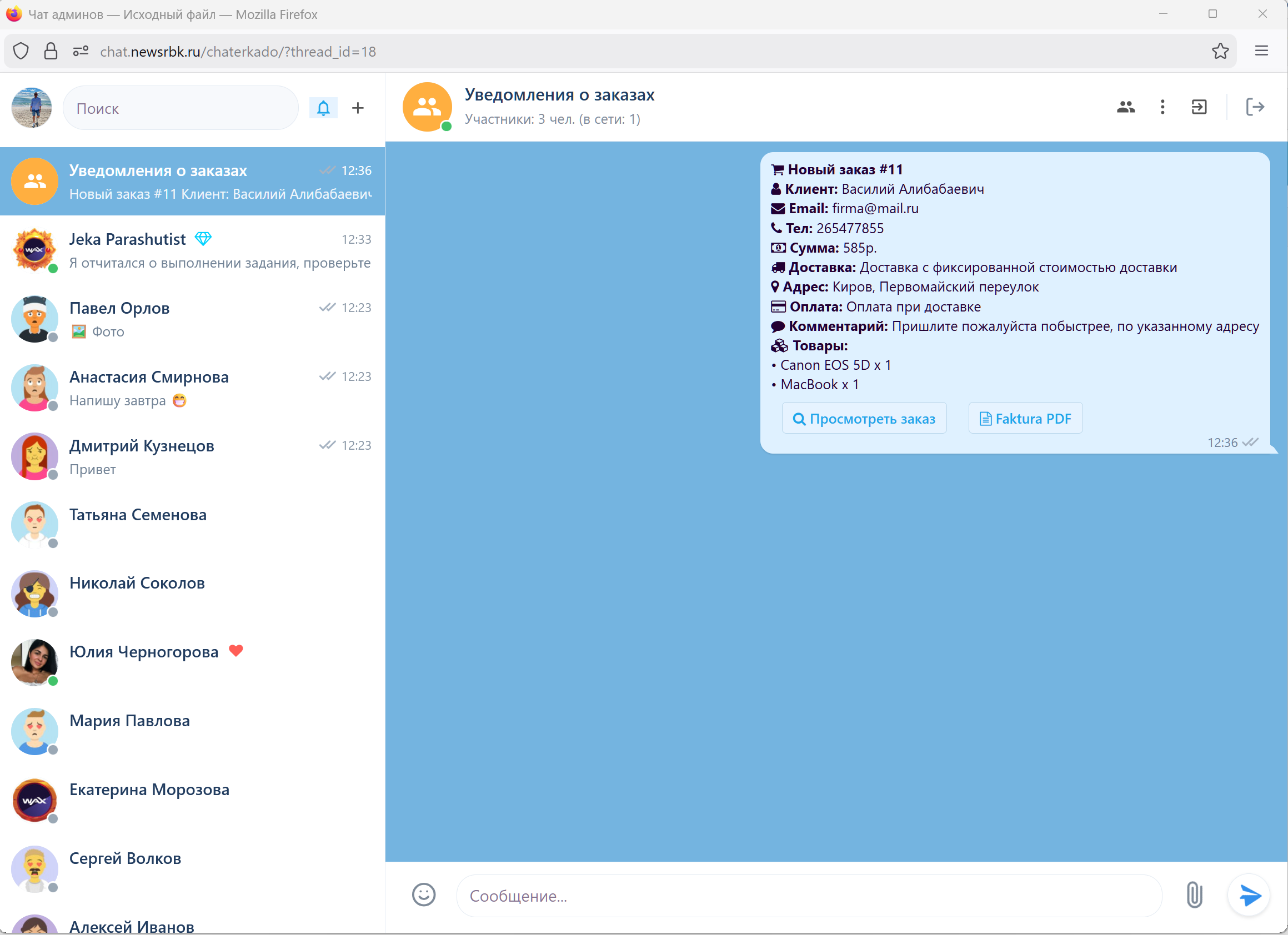Click the site permissions icon in address bar

click(x=81, y=51)
